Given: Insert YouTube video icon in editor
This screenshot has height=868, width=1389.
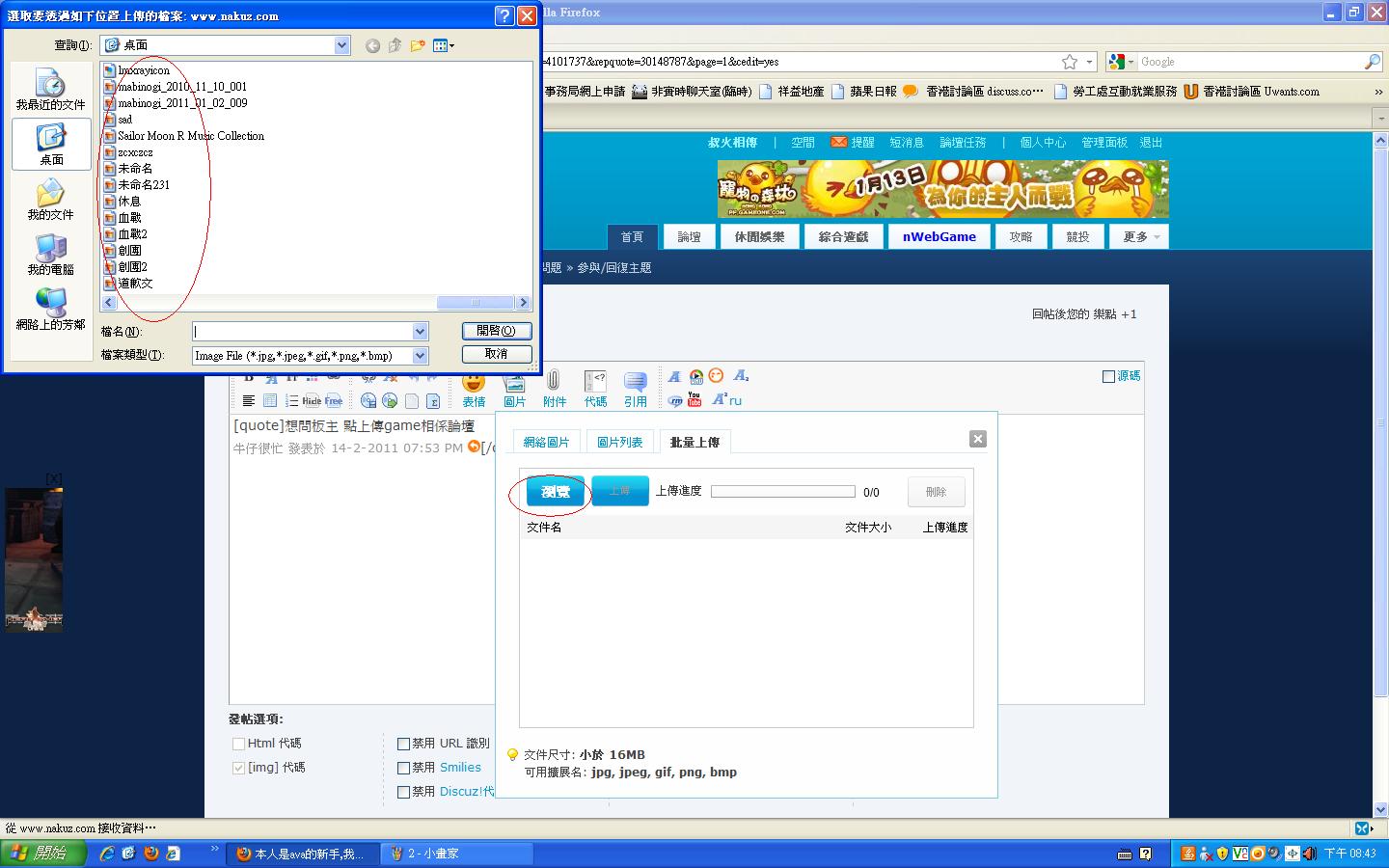Looking at the screenshot, I should tap(694, 399).
